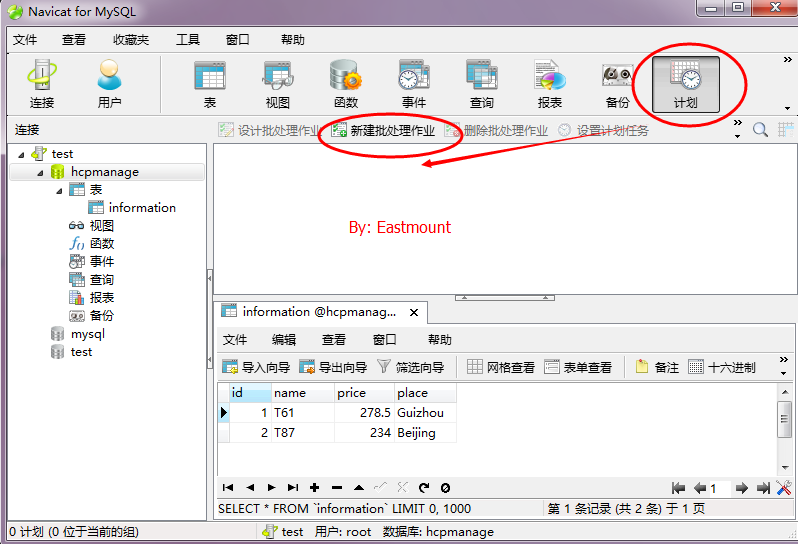The image size is (798, 544).
Task: Click the 用户 user icon
Action: 109,84
